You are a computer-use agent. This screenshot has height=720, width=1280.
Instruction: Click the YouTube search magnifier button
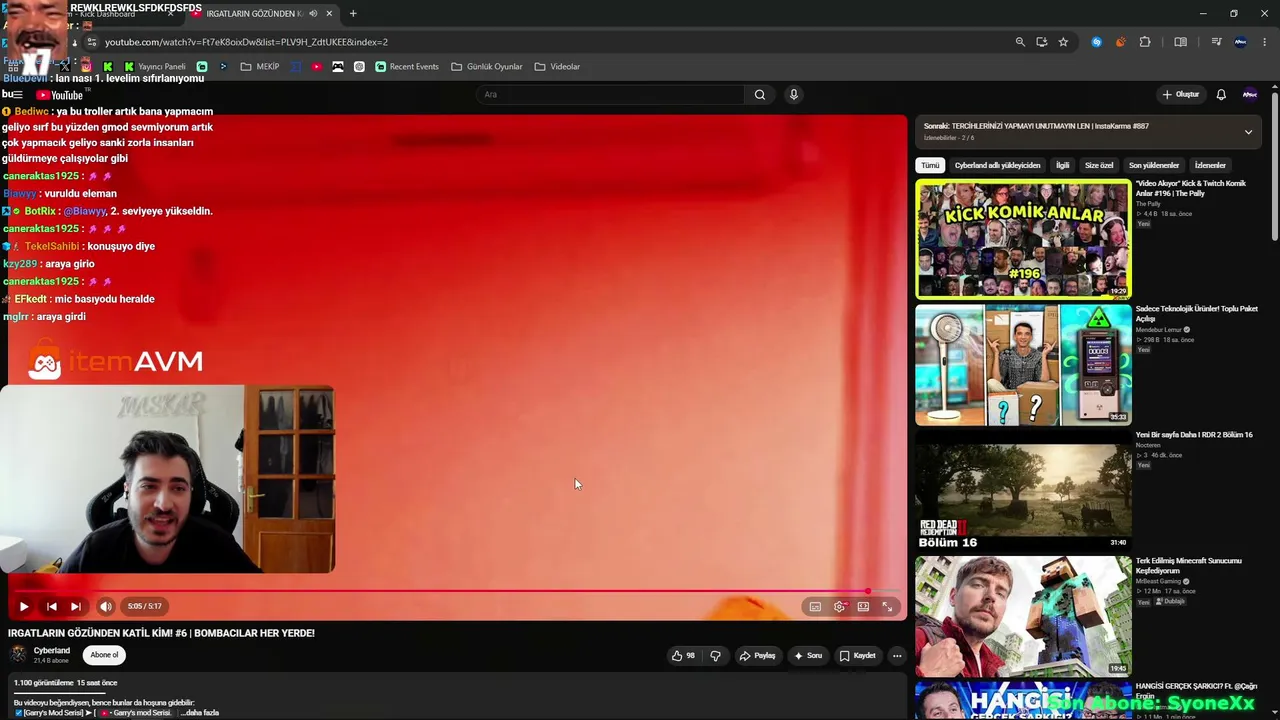tap(760, 94)
